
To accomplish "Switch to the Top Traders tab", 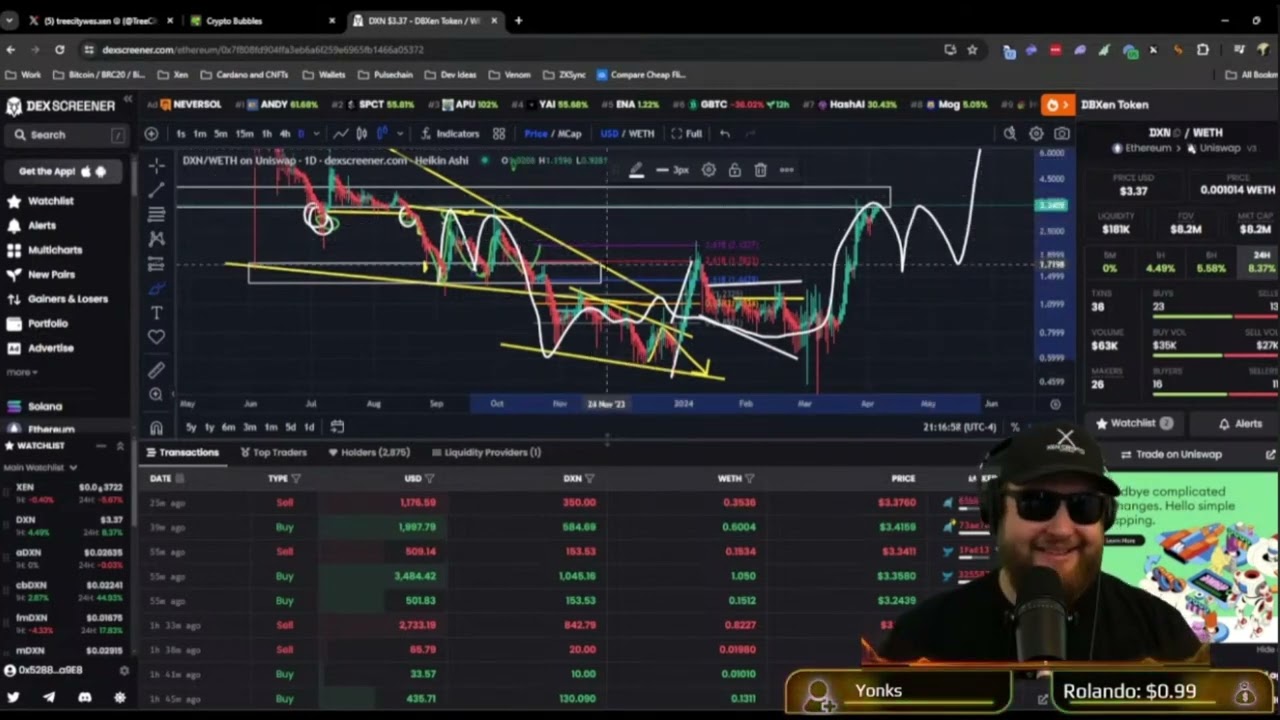I will point(273,452).
